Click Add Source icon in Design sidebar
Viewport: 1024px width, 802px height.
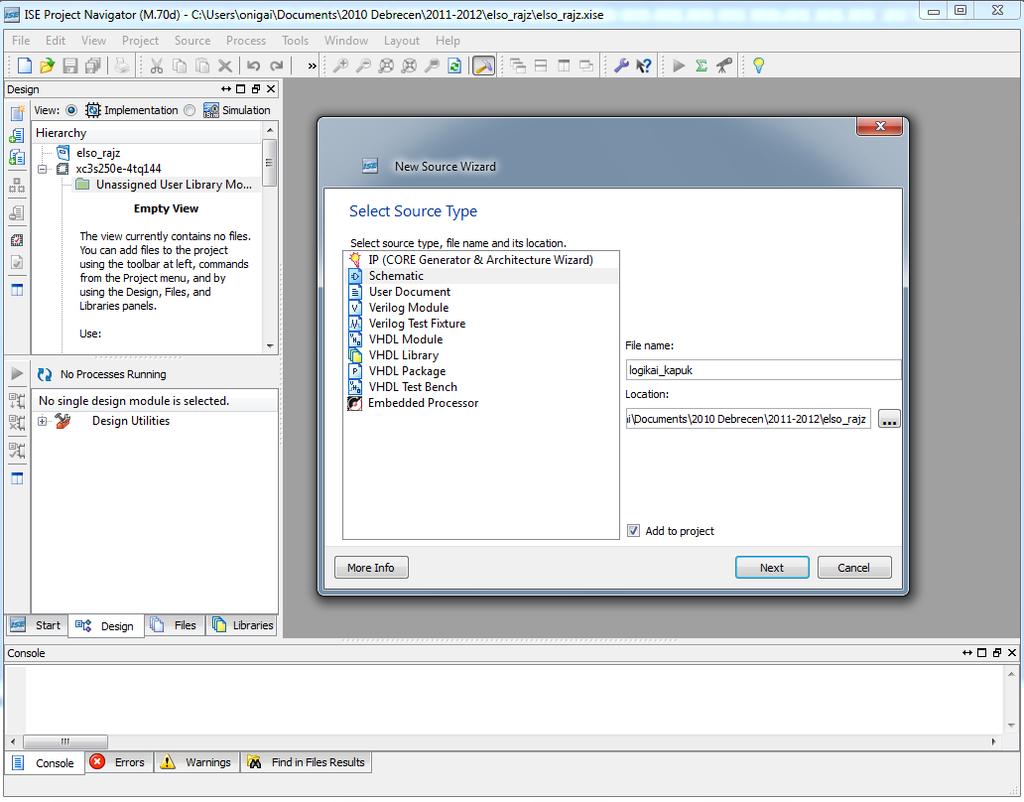tap(17, 136)
